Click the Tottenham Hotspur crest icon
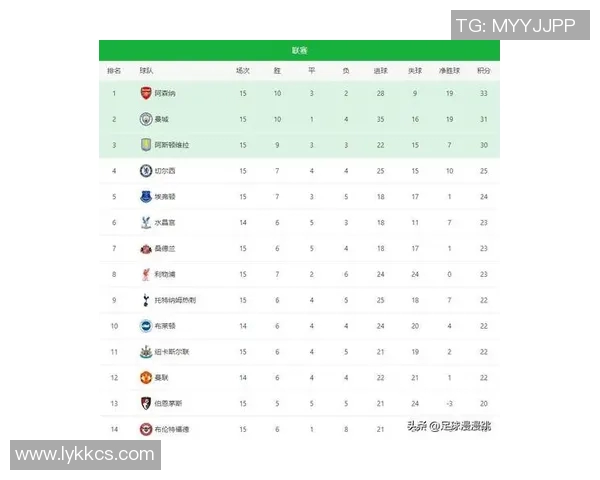Viewport: 600px width, 480px height. (146, 300)
